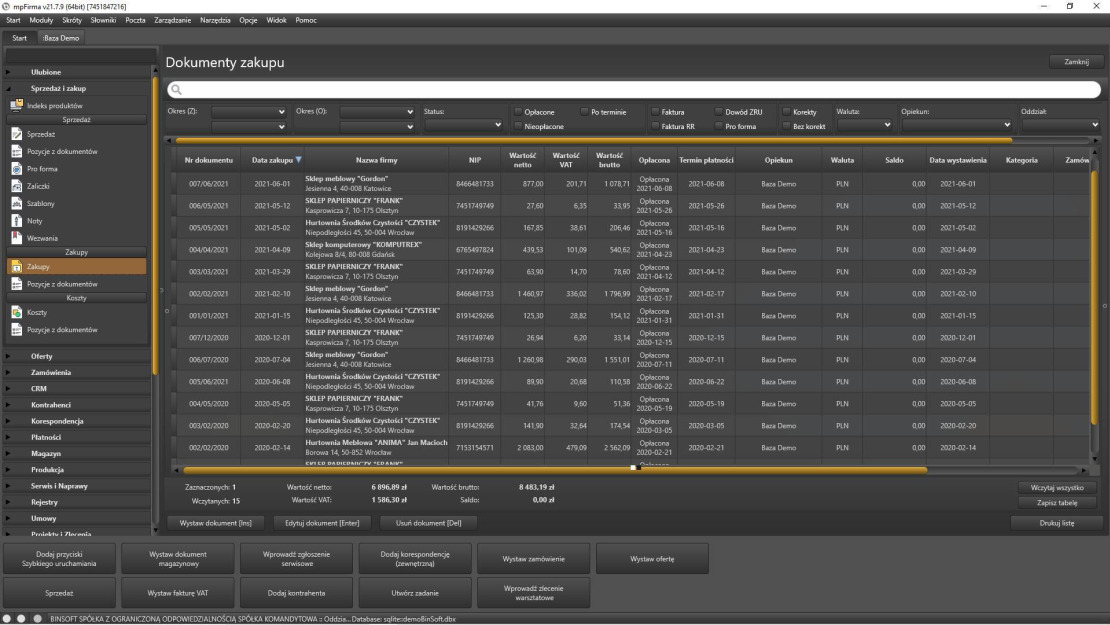Enable the Opłacone filter checkbox
1110x625 pixels.
pos(518,111)
